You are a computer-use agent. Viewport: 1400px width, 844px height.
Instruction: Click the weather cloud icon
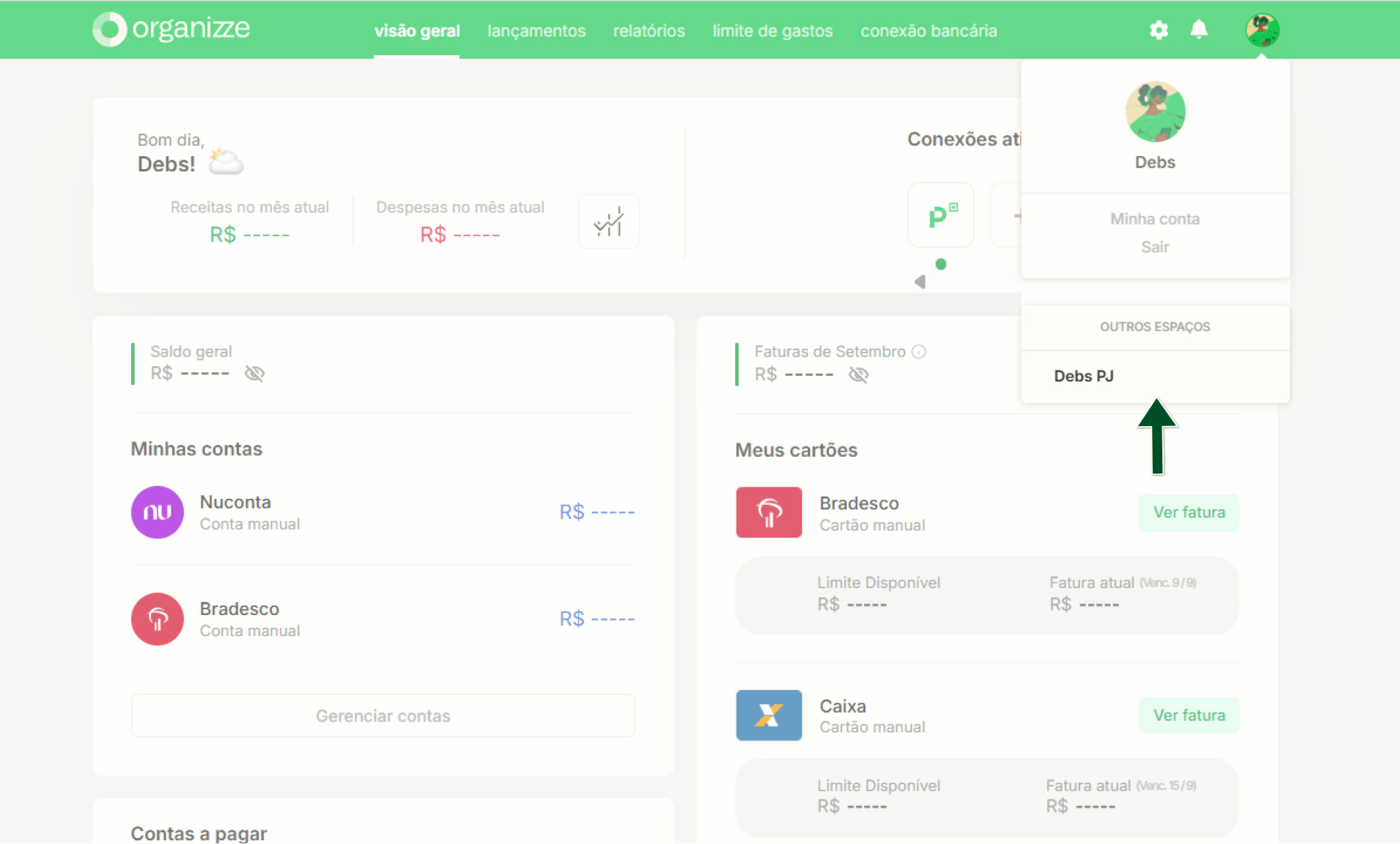coord(226,162)
